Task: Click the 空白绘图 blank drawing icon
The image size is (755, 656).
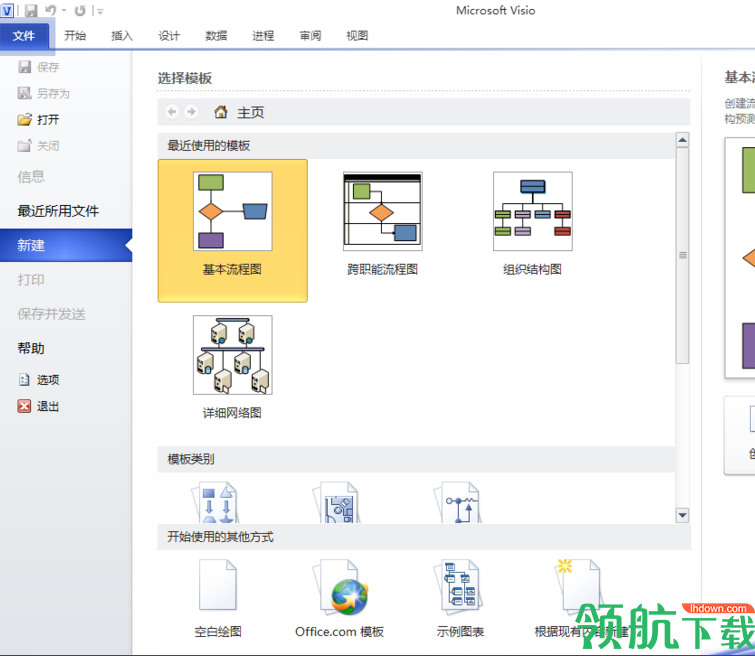Action: 218,585
